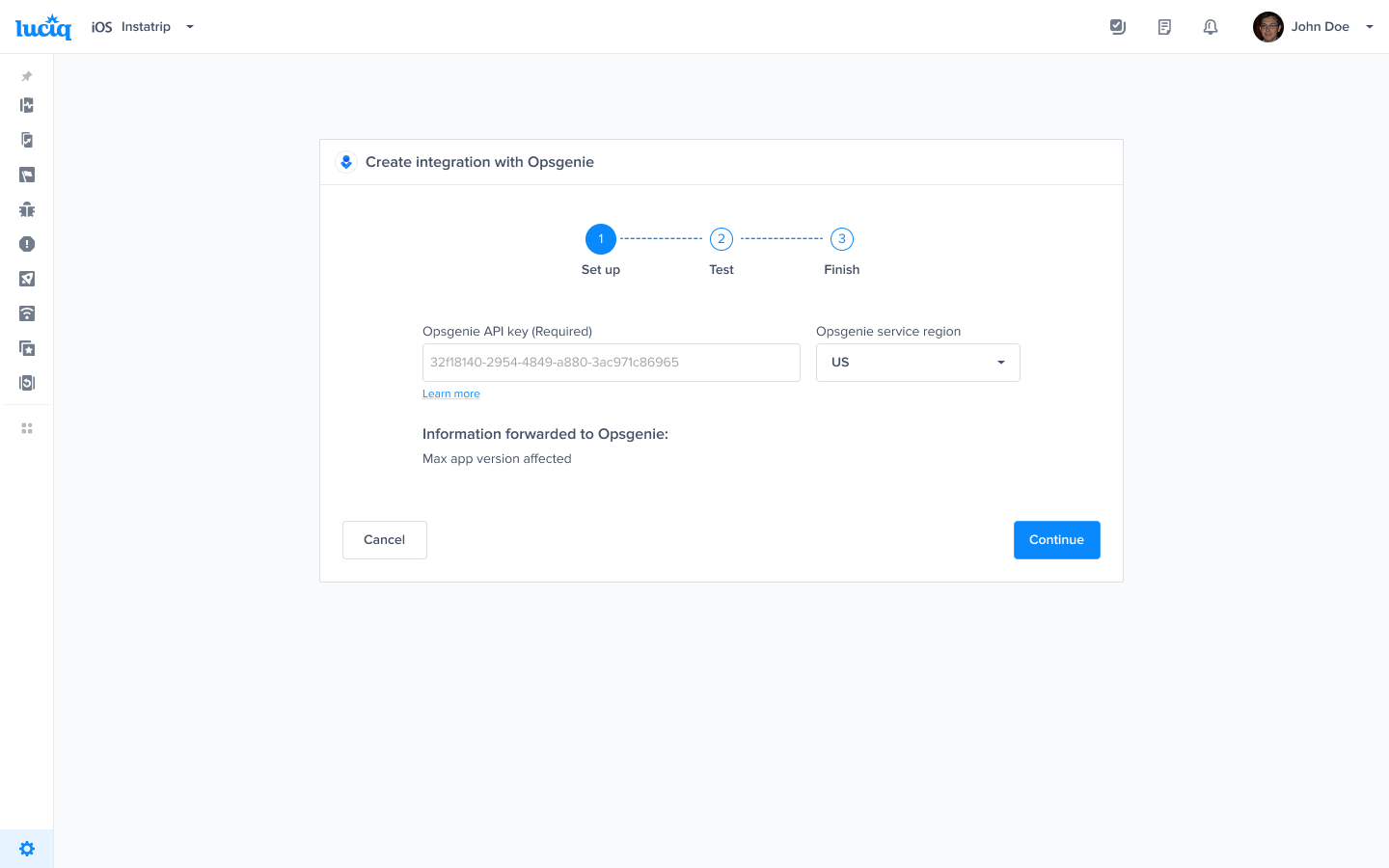Open the flag sidebar icon
Image resolution: width=1389 pixels, height=868 pixels.
(27, 175)
